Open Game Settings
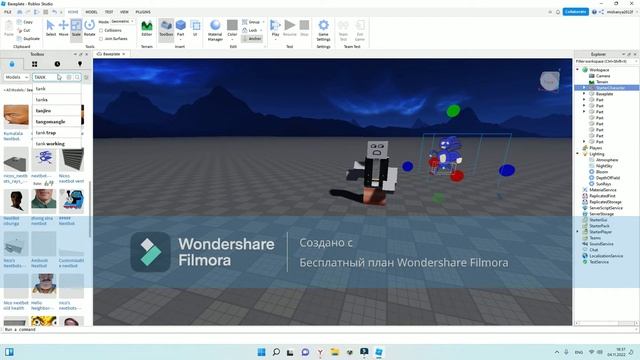 pyautogui.click(x=323, y=30)
